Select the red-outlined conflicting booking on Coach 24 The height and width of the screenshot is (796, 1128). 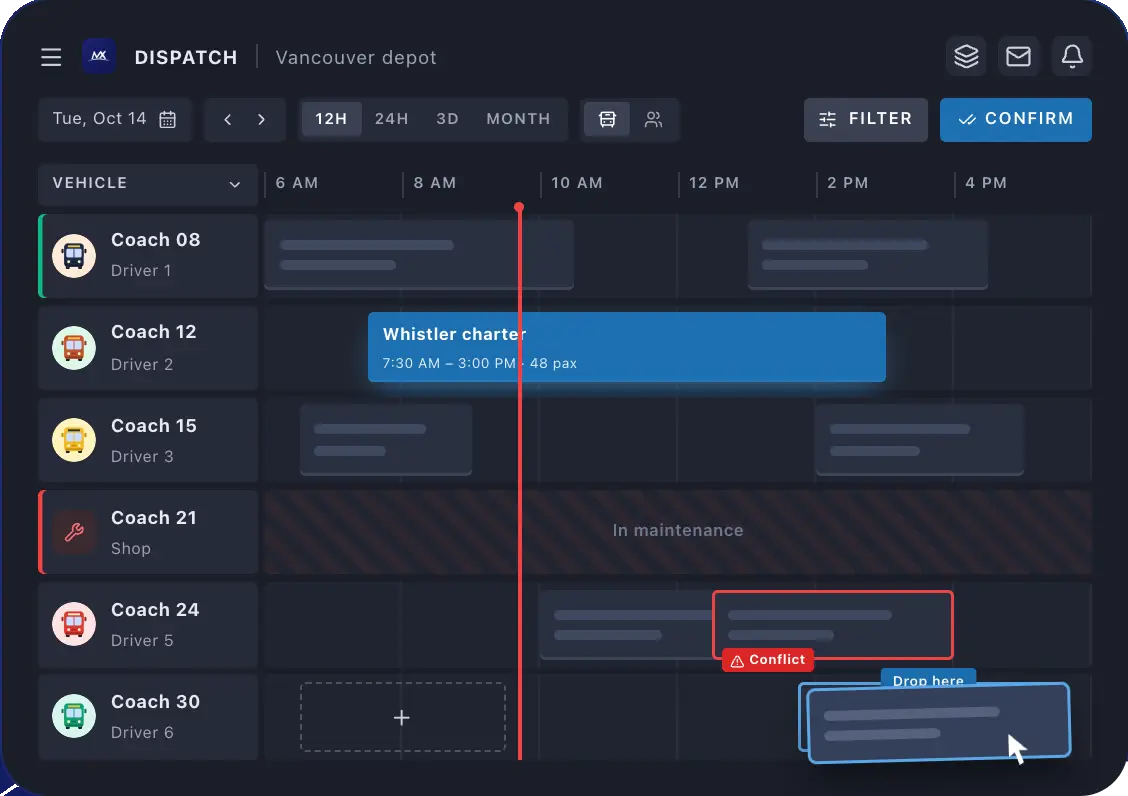pyautogui.click(x=833, y=625)
